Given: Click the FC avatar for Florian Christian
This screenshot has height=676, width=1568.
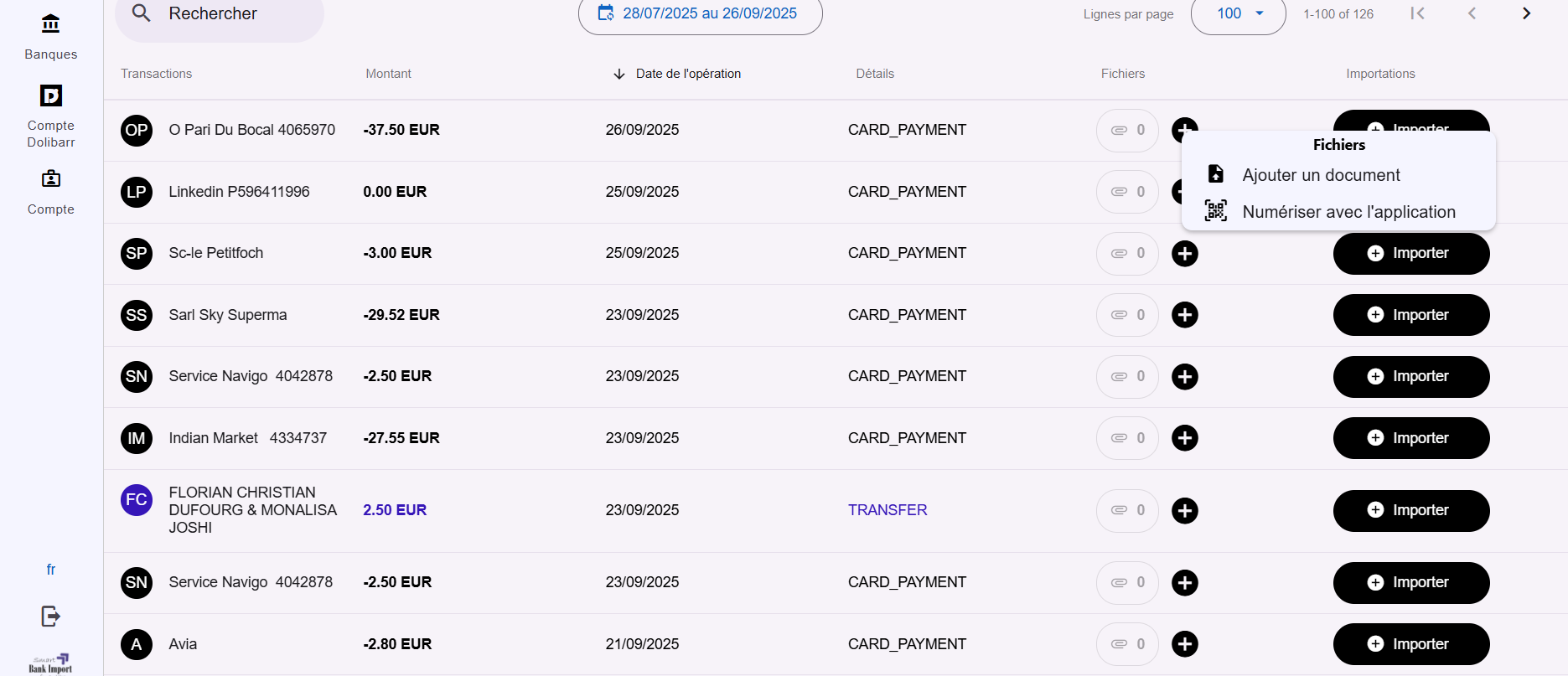Looking at the screenshot, I should coord(137,500).
